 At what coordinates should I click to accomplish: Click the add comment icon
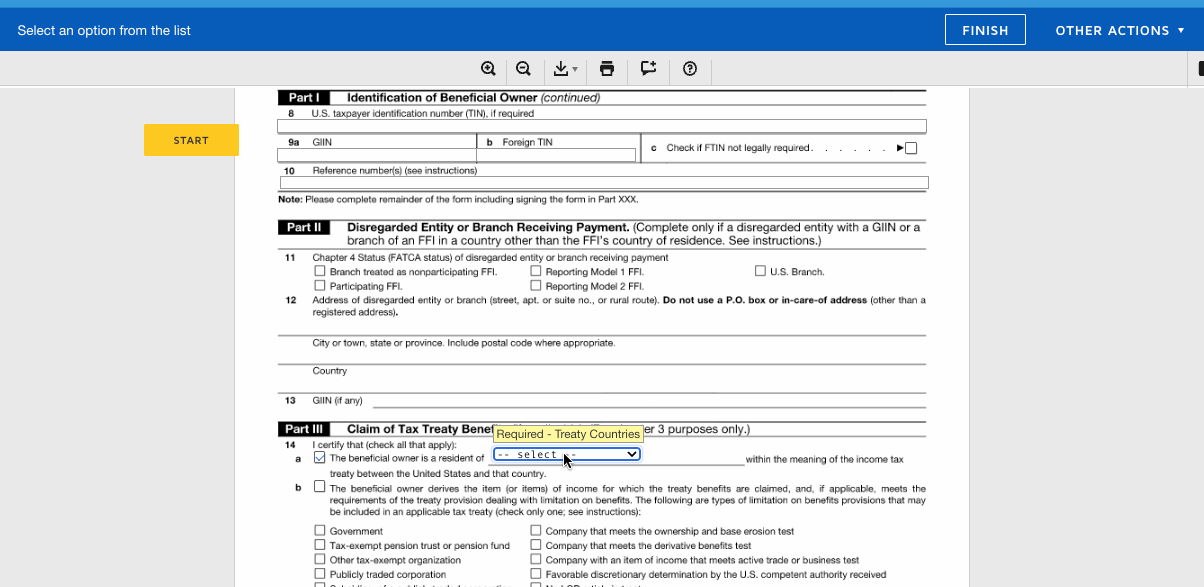tap(648, 69)
